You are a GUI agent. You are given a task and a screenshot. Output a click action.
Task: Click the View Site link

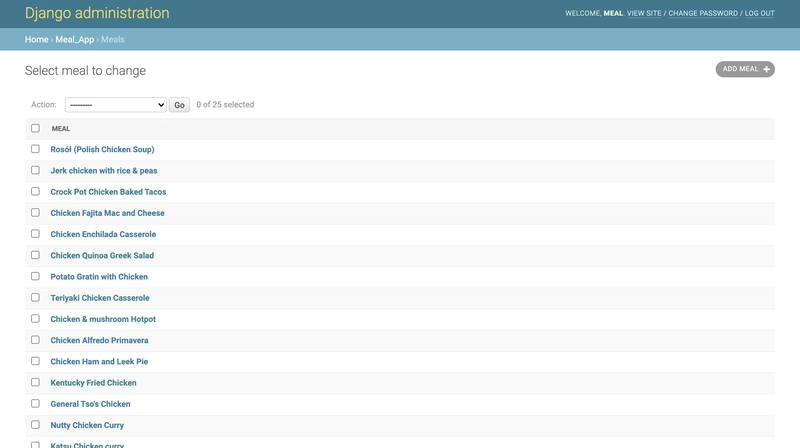click(x=644, y=13)
